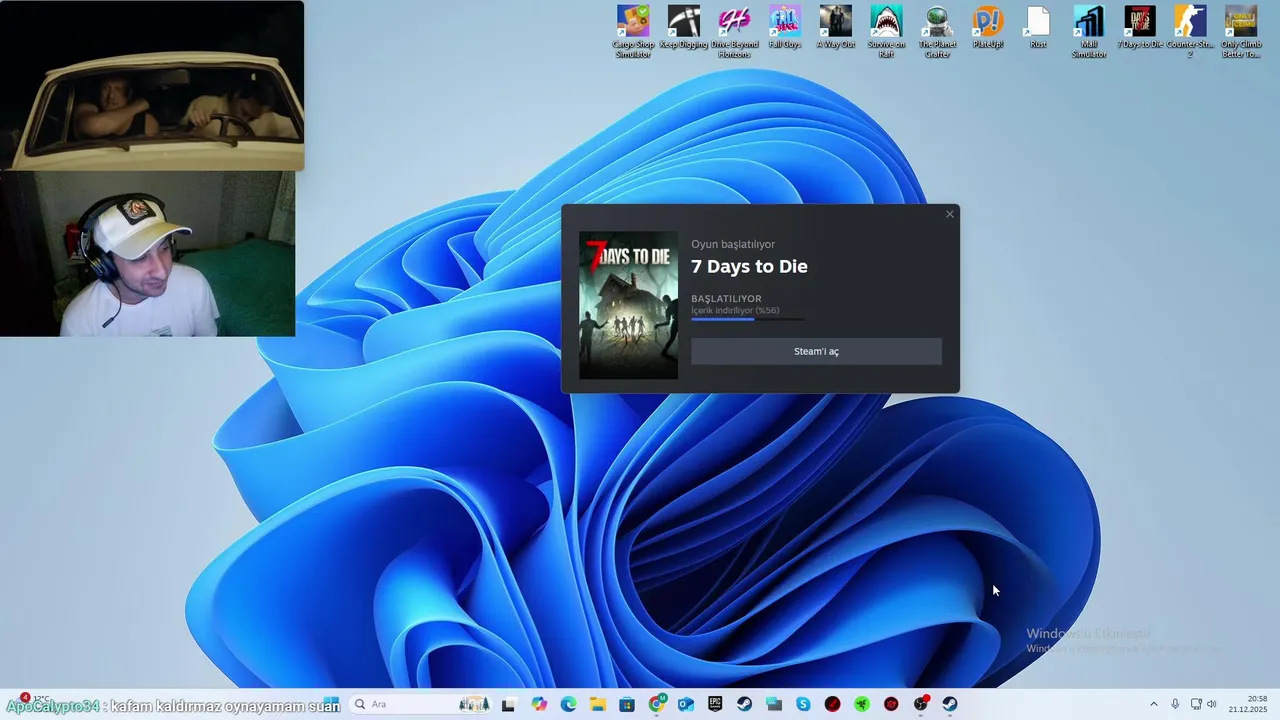Select the Fall Guys desktop icon
The image size is (1280, 720).
point(785,28)
